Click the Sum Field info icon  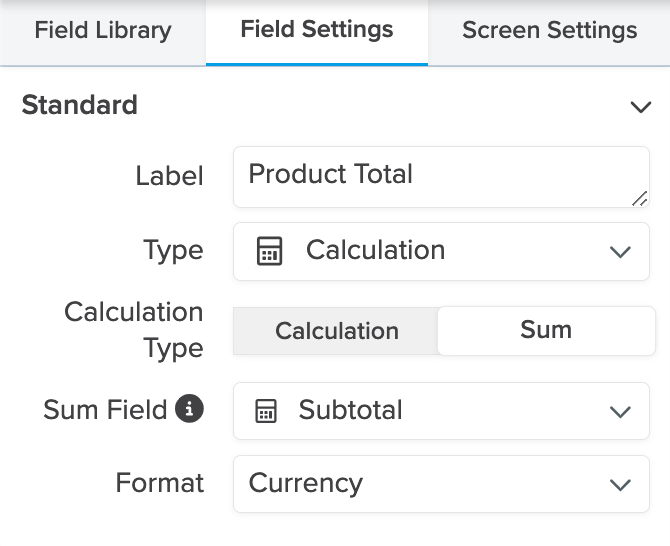pos(189,408)
